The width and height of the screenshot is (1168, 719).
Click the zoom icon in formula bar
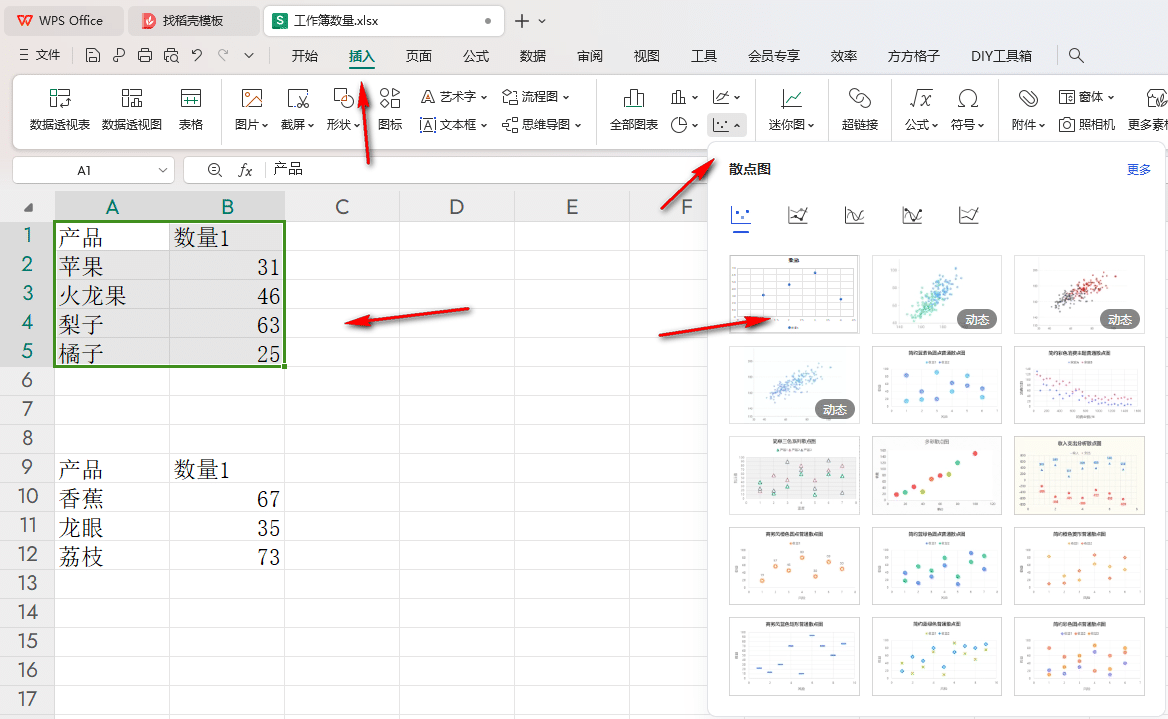click(x=215, y=170)
